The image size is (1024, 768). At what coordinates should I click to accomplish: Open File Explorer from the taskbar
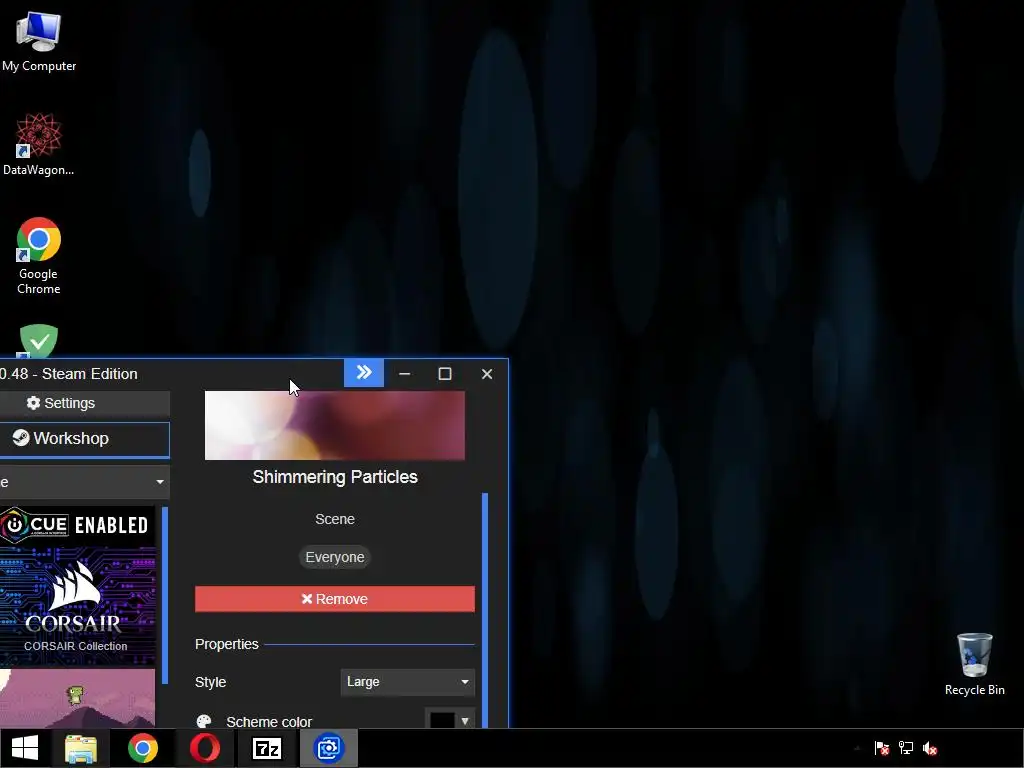pos(81,748)
